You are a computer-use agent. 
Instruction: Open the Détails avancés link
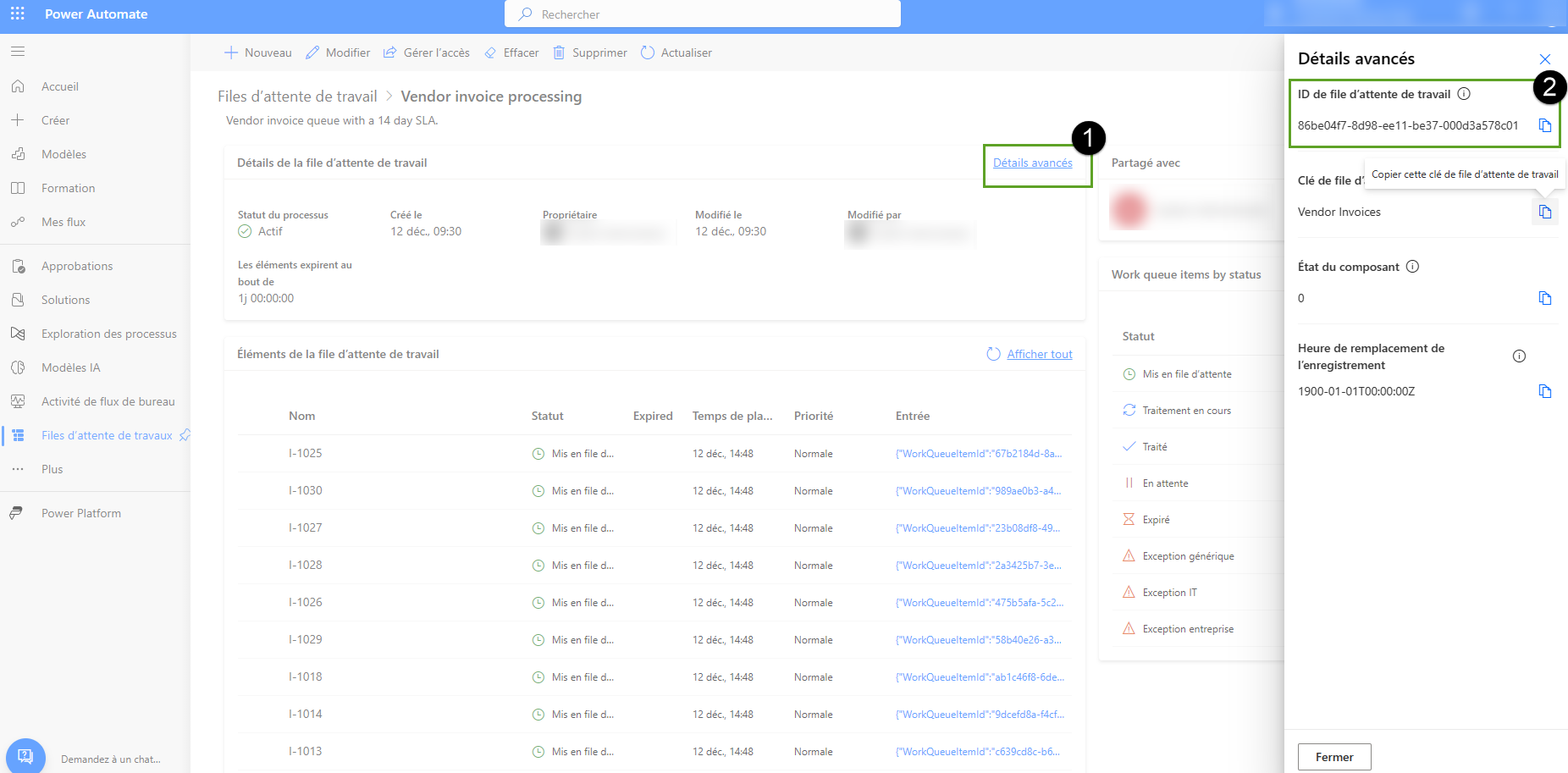pyautogui.click(x=1032, y=163)
